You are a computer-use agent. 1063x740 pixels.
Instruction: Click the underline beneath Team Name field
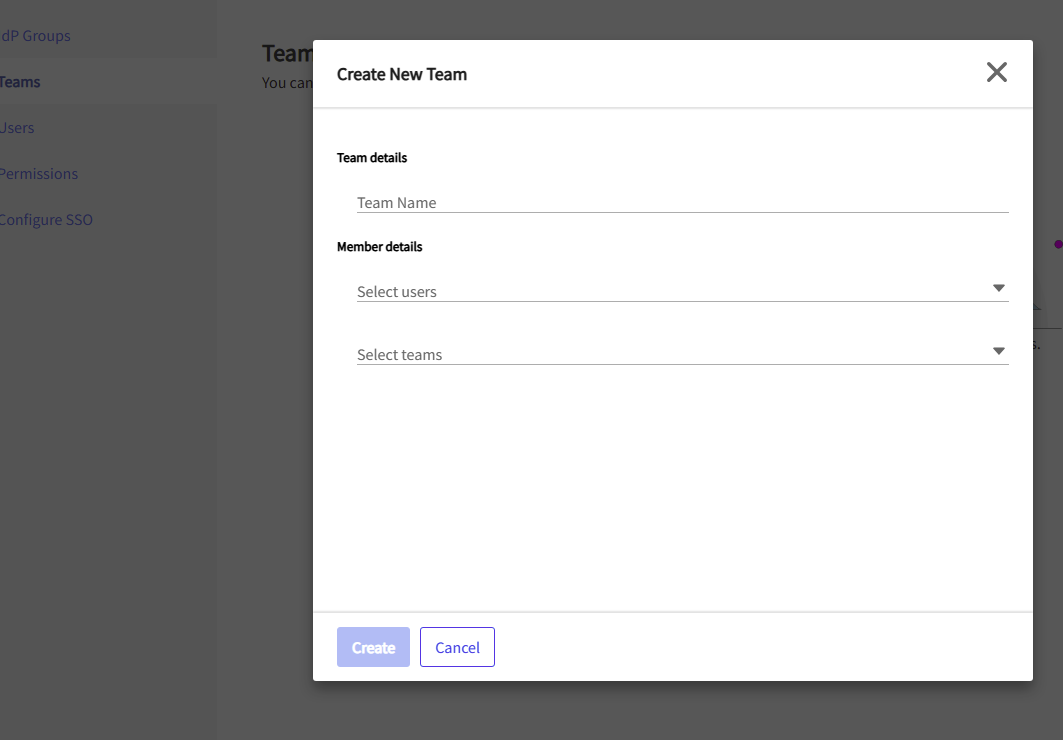point(682,212)
